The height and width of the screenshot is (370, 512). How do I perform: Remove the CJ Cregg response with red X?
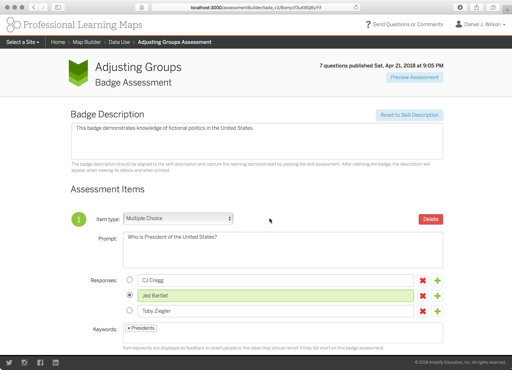pyautogui.click(x=423, y=281)
